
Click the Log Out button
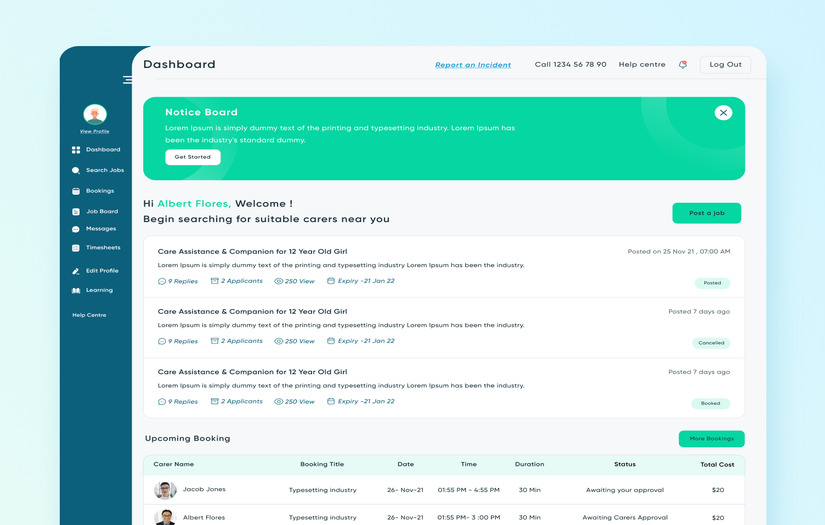tap(725, 65)
